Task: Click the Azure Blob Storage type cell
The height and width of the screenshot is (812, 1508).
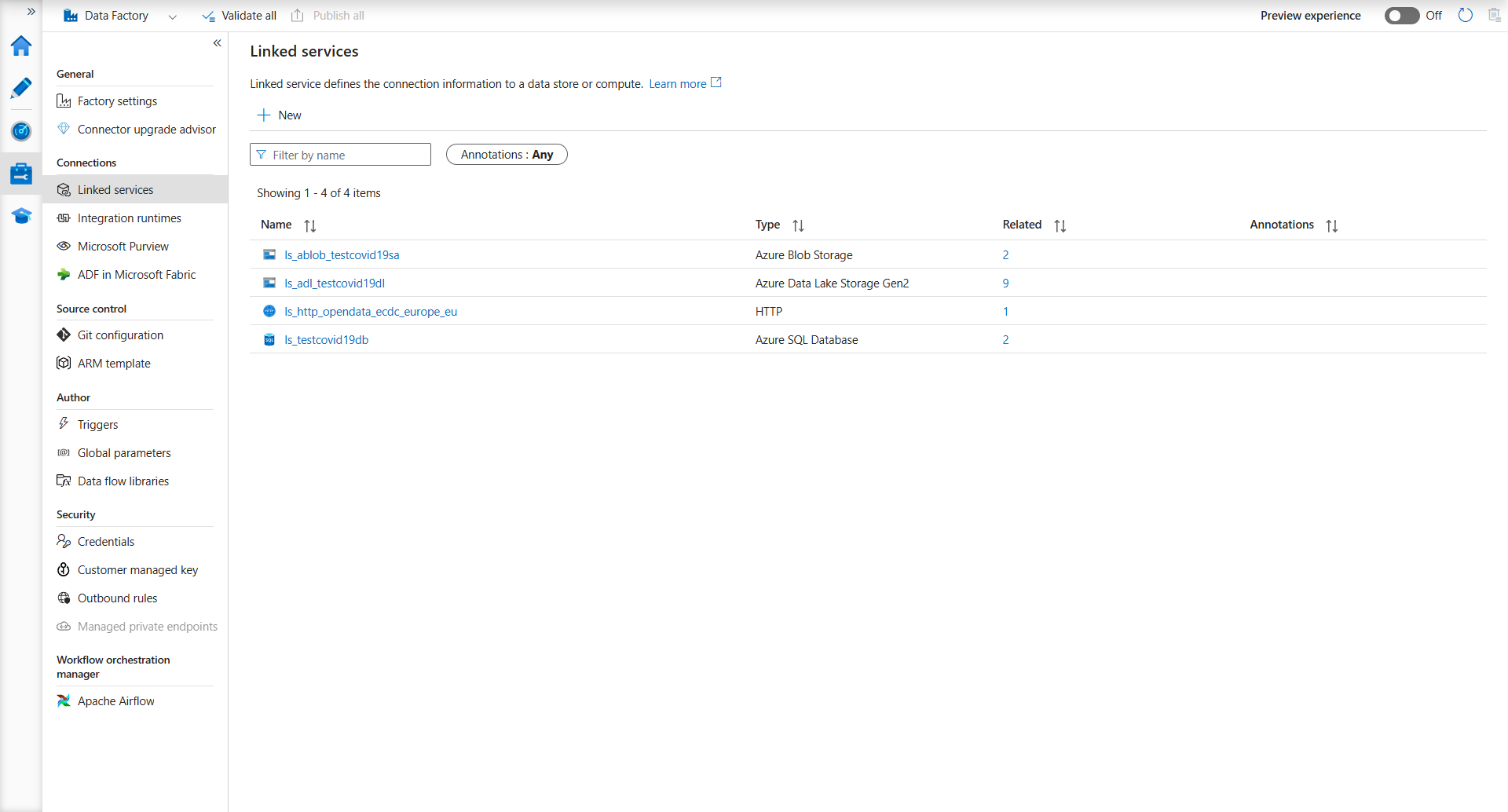Action: coord(803,255)
